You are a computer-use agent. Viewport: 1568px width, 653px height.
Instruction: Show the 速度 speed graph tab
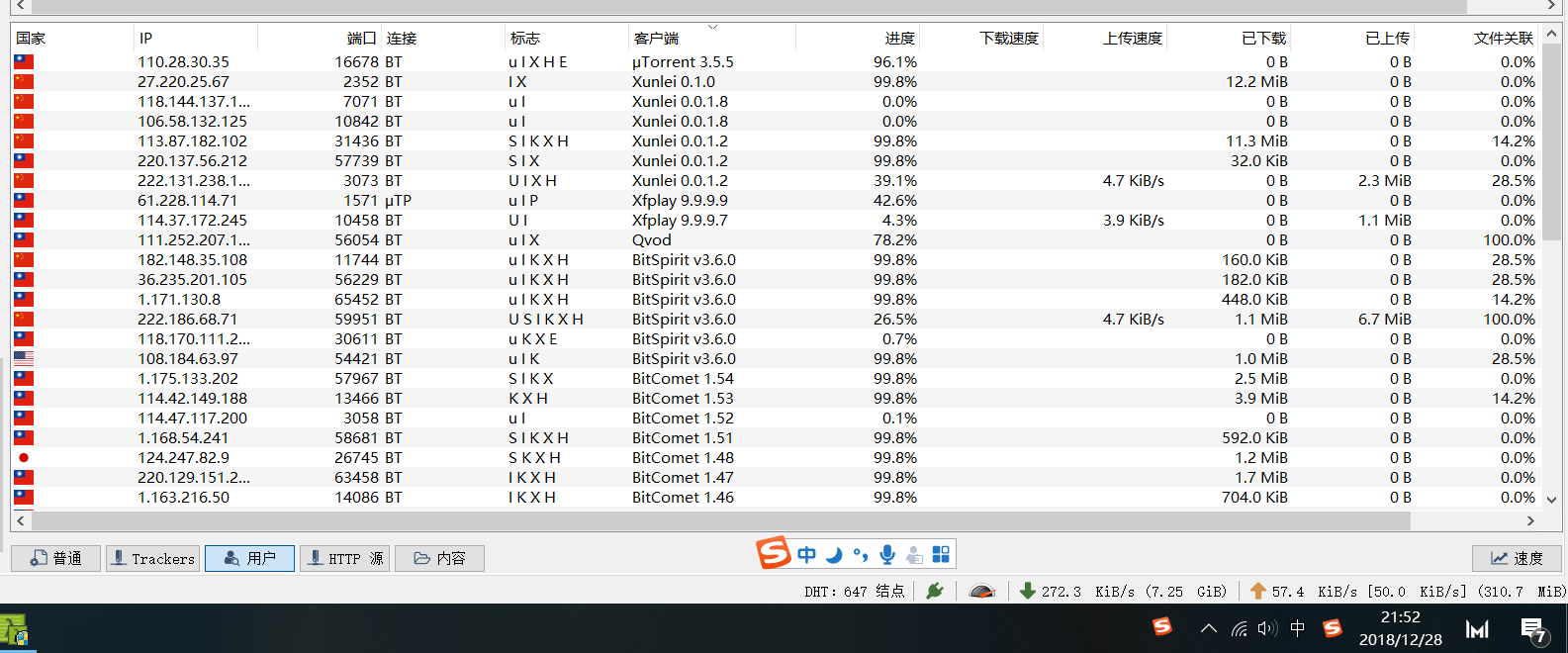point(1517,558)
